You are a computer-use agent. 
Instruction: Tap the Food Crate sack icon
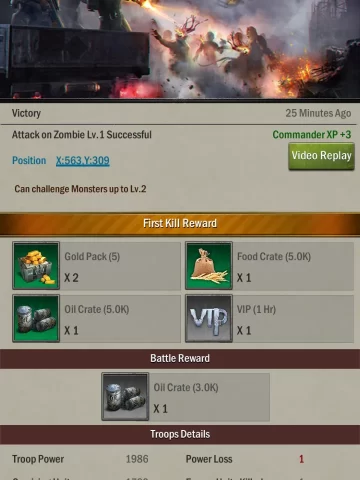tap(209, 265)
